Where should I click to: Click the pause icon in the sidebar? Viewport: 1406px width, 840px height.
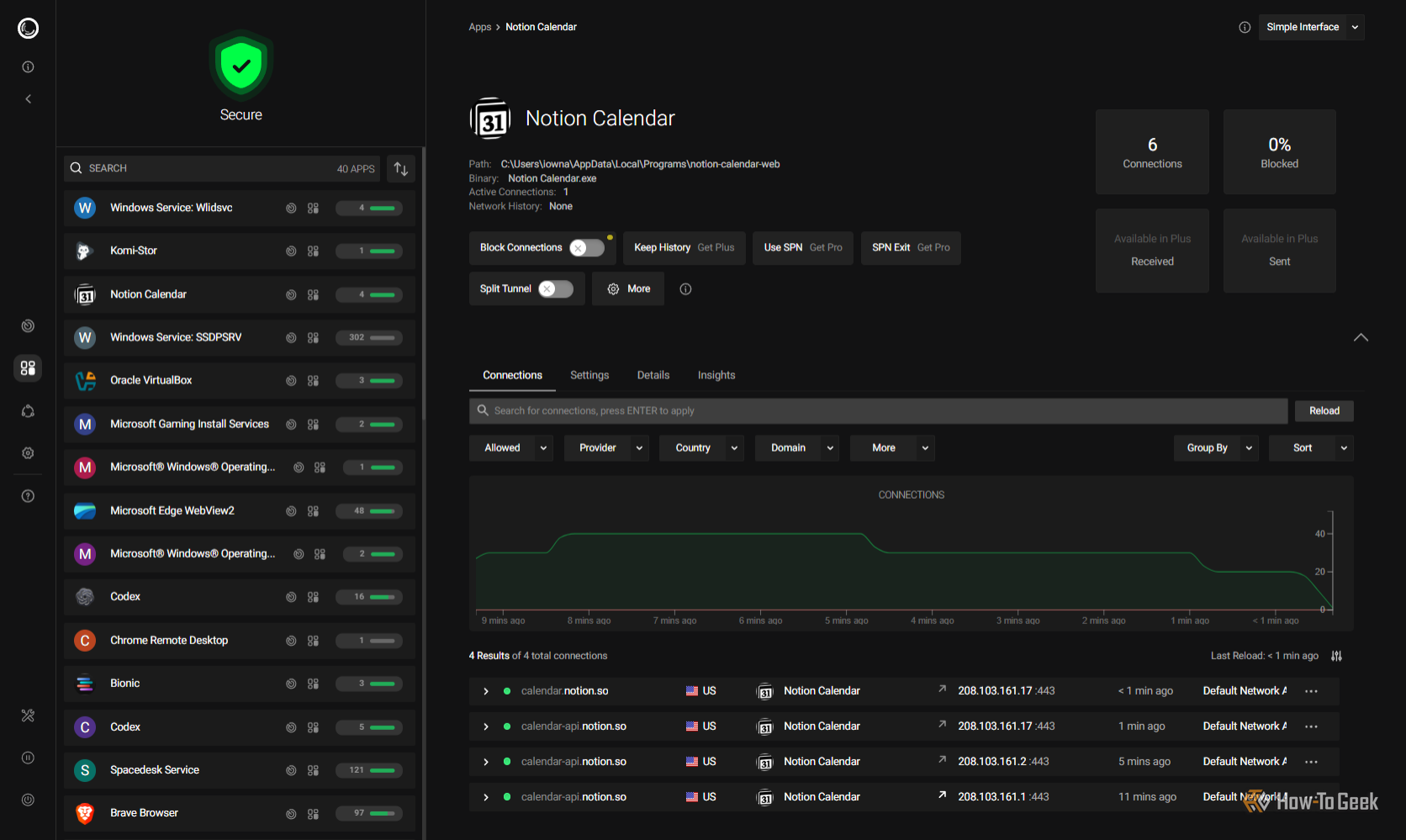point(28,758)
